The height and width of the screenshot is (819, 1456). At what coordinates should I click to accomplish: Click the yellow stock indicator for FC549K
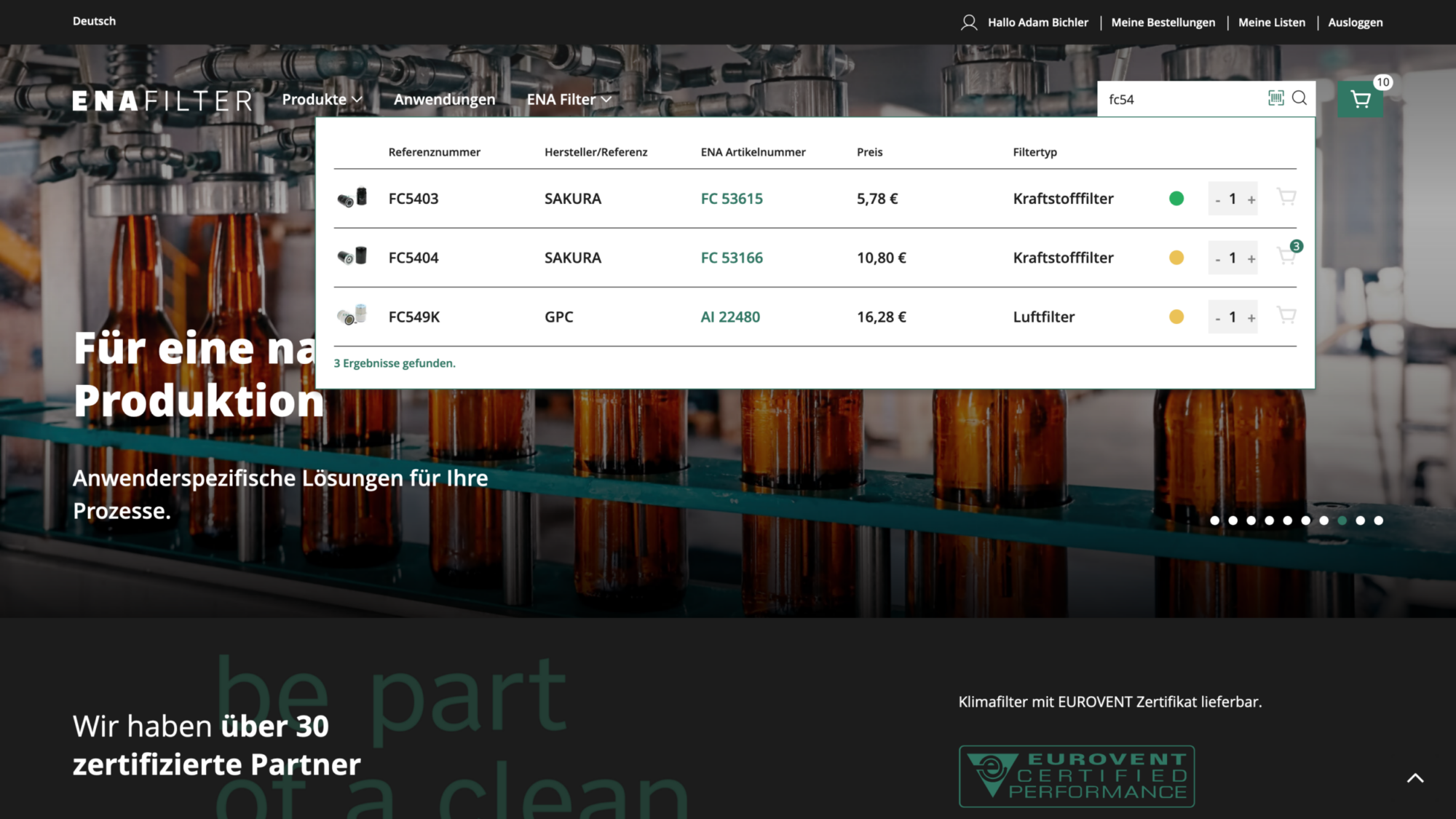coord(1176,317)
